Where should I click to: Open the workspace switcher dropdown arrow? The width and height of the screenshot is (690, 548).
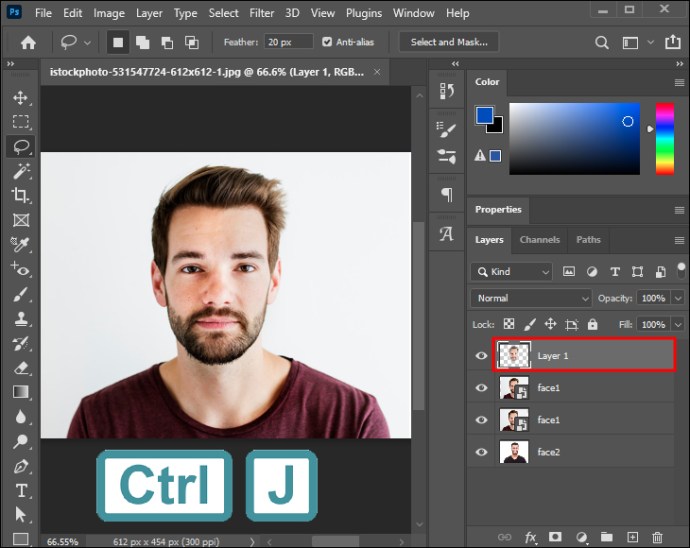tap(650, 42)
